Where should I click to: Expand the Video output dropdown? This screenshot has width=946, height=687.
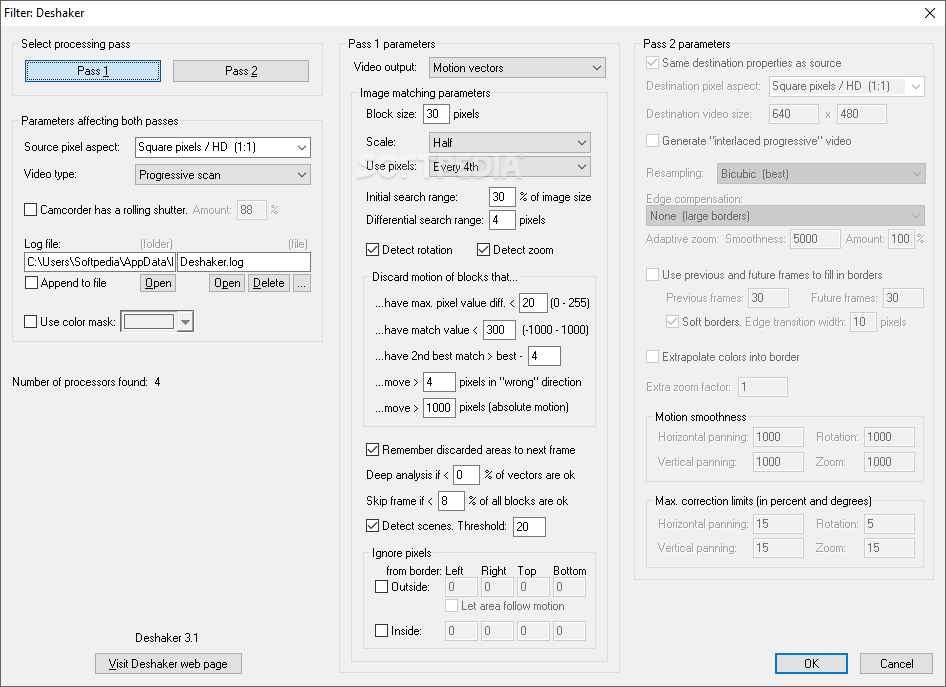pyautogui.click(x=517, y=68)
